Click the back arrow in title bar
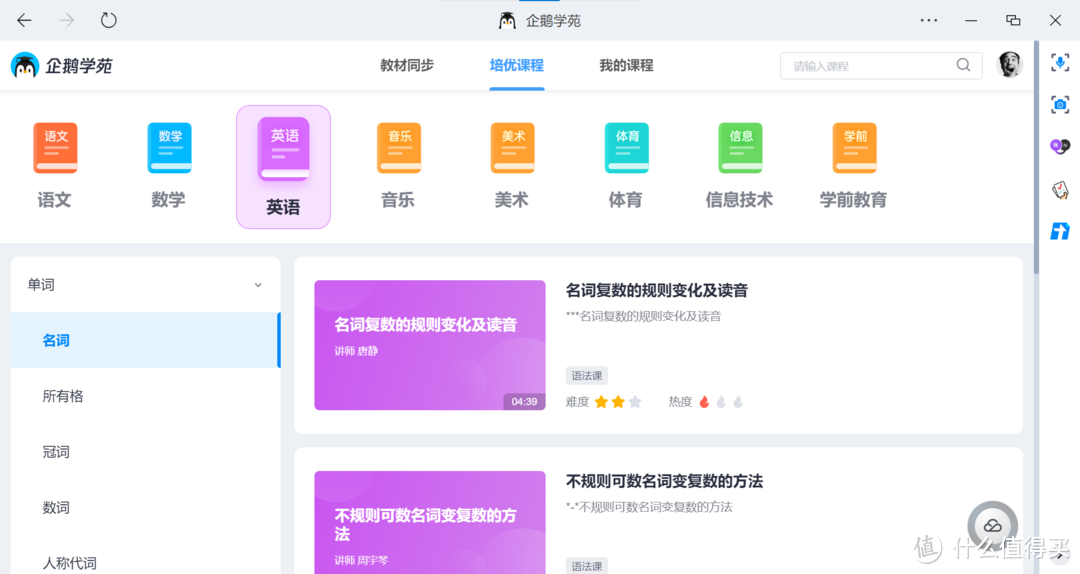 pyautogui.click(x=24, y=21)
